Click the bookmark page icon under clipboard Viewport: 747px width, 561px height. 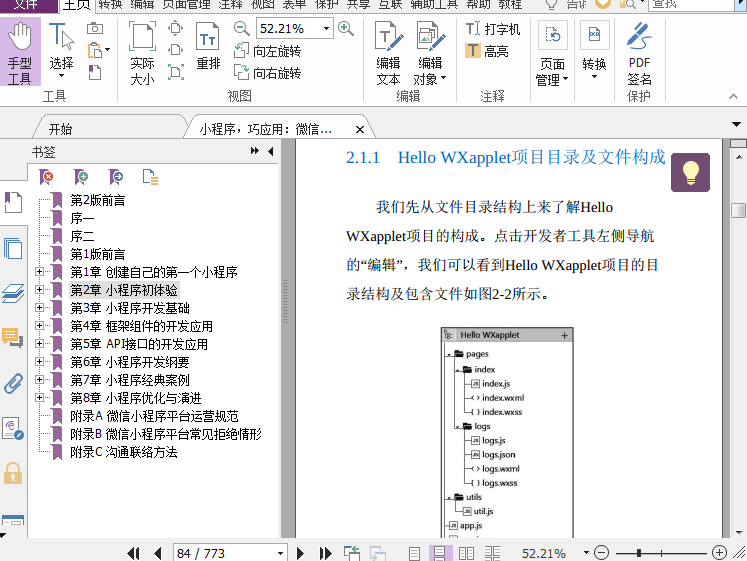95,72
